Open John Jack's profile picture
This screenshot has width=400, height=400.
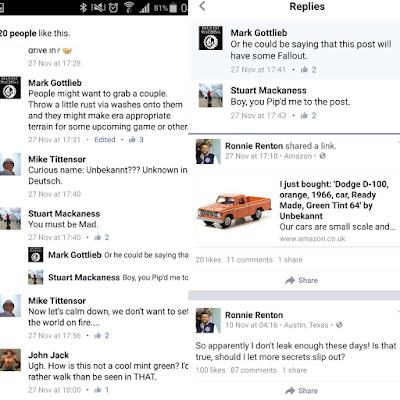pyautogui.click(x=10, y=360)
